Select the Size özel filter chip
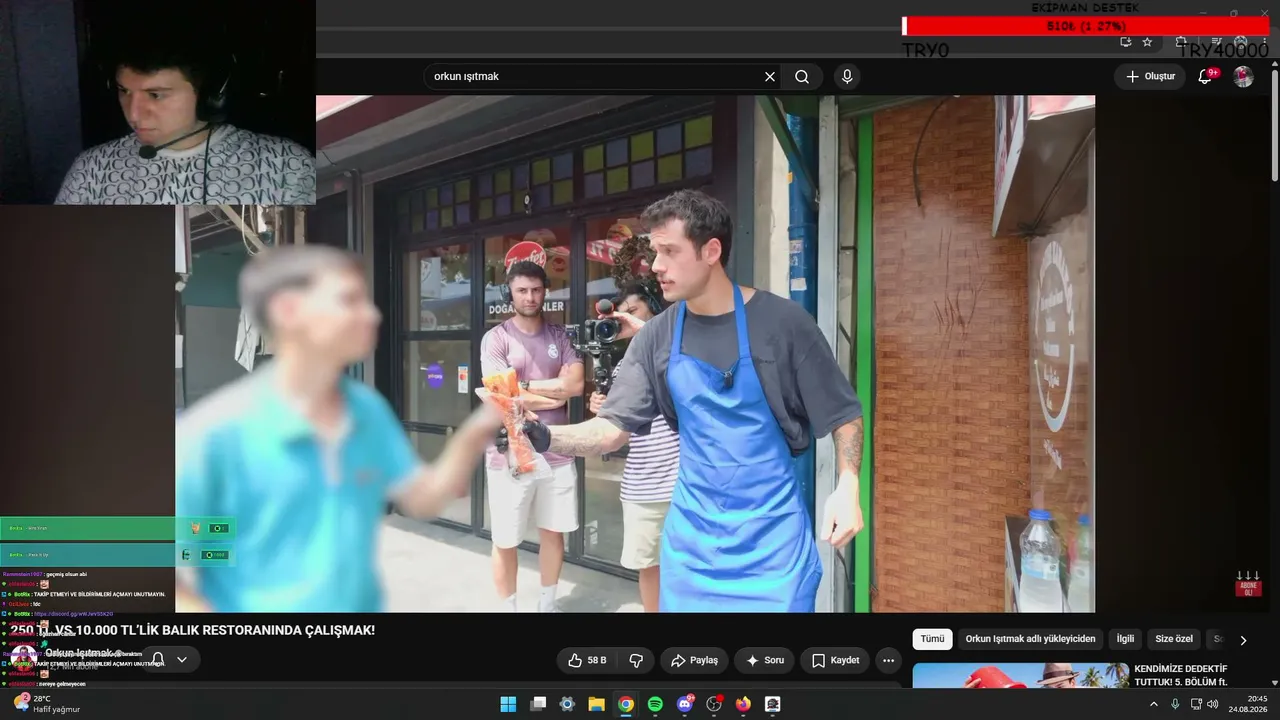 point(1174,639)
